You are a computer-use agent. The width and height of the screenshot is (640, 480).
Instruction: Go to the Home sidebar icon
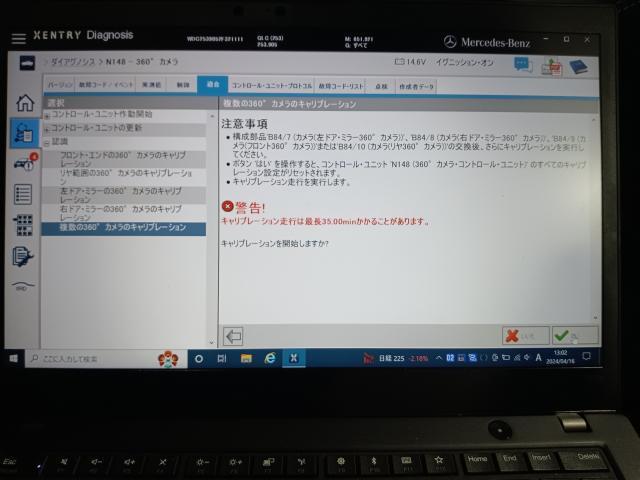(x=25, y=102)
